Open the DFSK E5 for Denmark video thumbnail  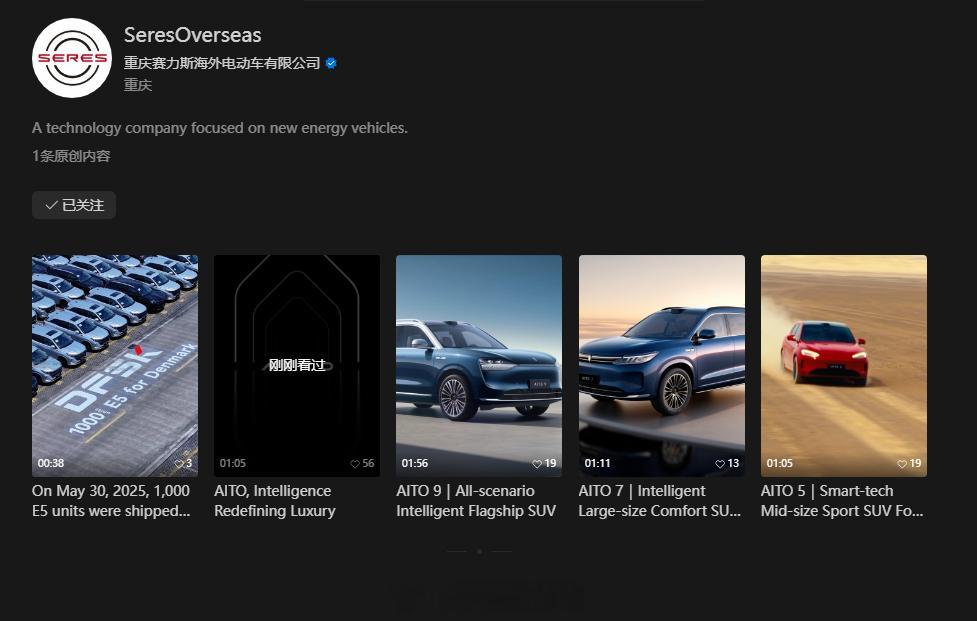click(115, 366)
